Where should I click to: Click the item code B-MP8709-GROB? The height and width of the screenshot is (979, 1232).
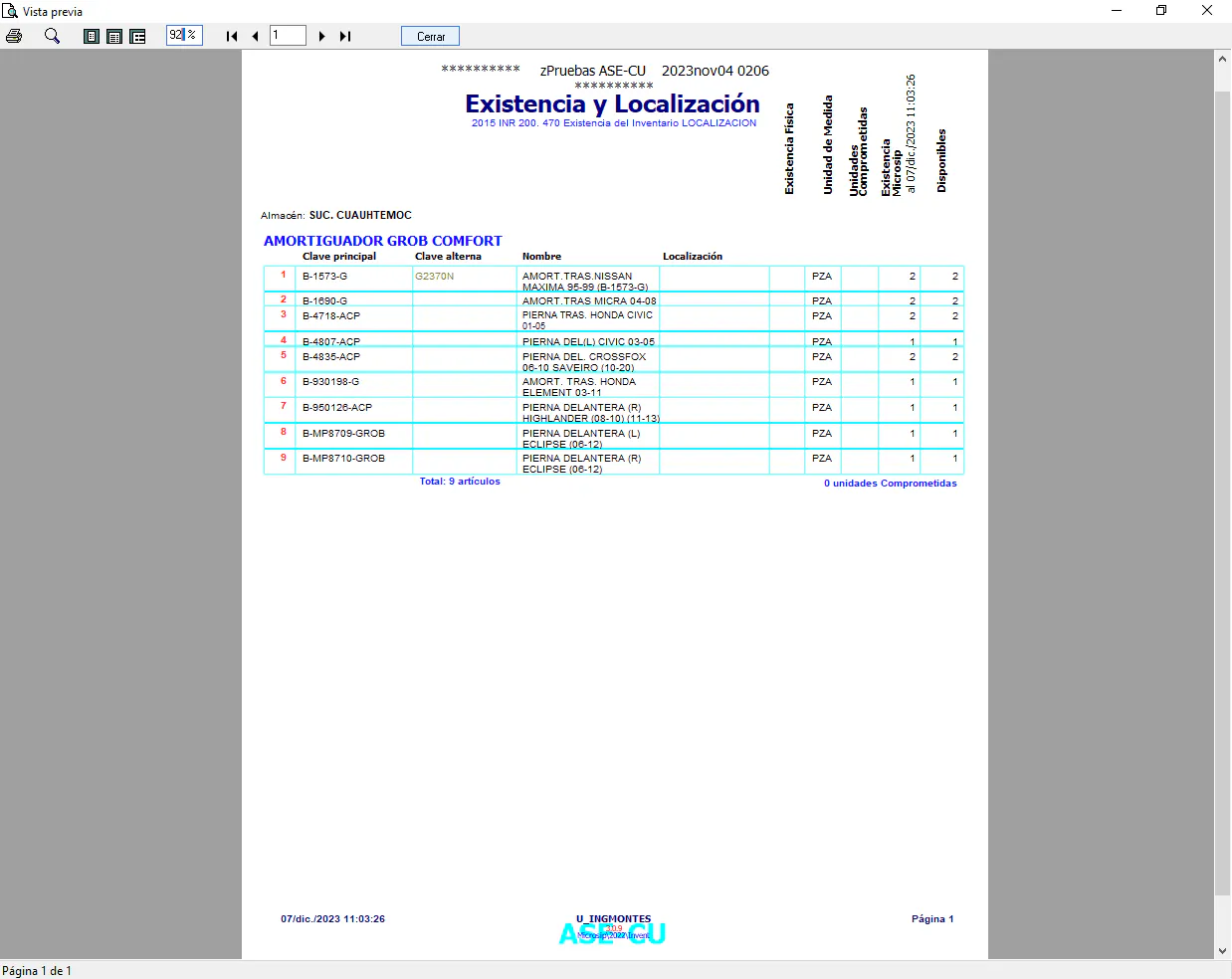click(x=343, y=434)
